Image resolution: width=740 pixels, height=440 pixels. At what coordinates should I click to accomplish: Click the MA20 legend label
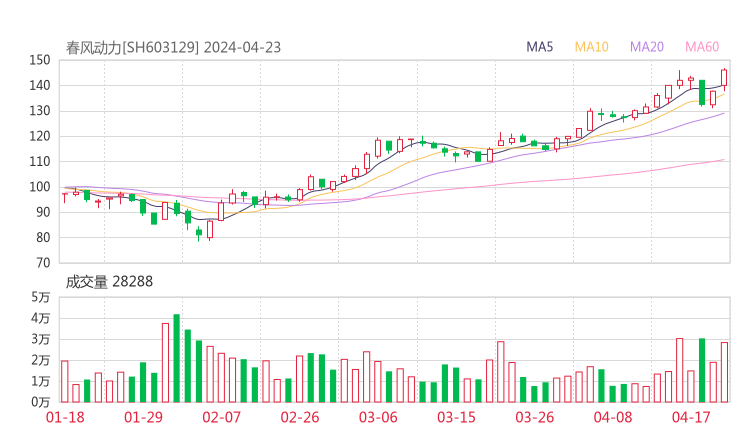[x=647, y=47]
